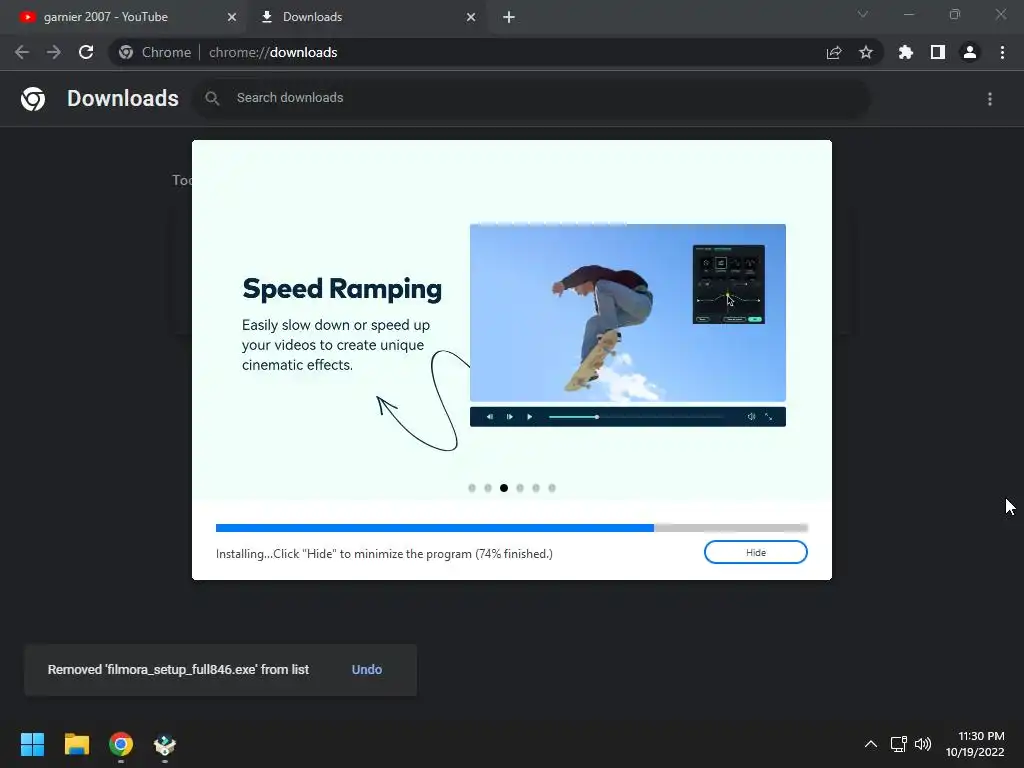The image size is (1024, 768).
Task: Click the preview step-back control
Action: (x=490, y=417)
